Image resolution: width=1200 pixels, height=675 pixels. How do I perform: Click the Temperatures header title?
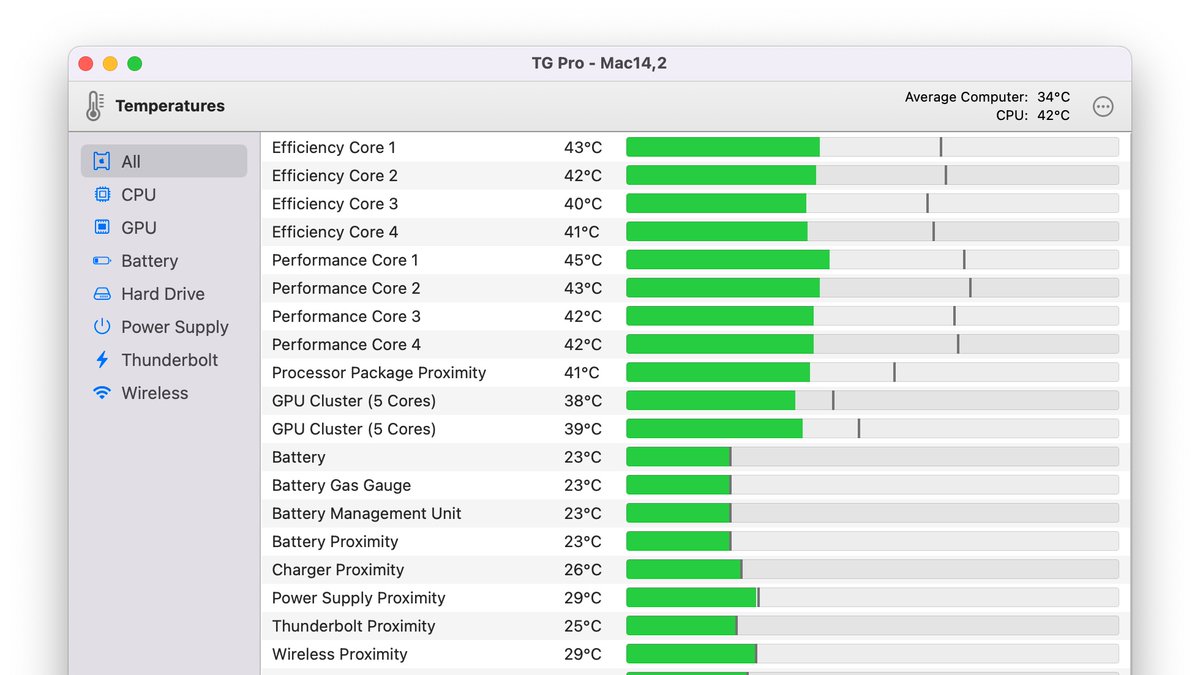[170, 106]
